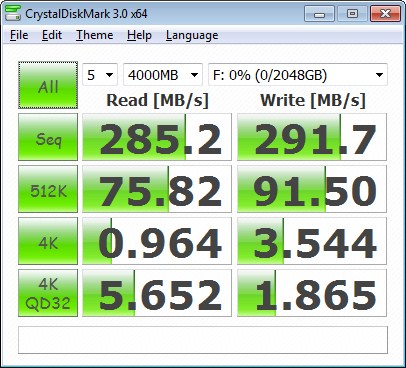Screen dimensions: 406x368
Task: Select the 512K write result 91.50
Action: click(x=312, y=189)
